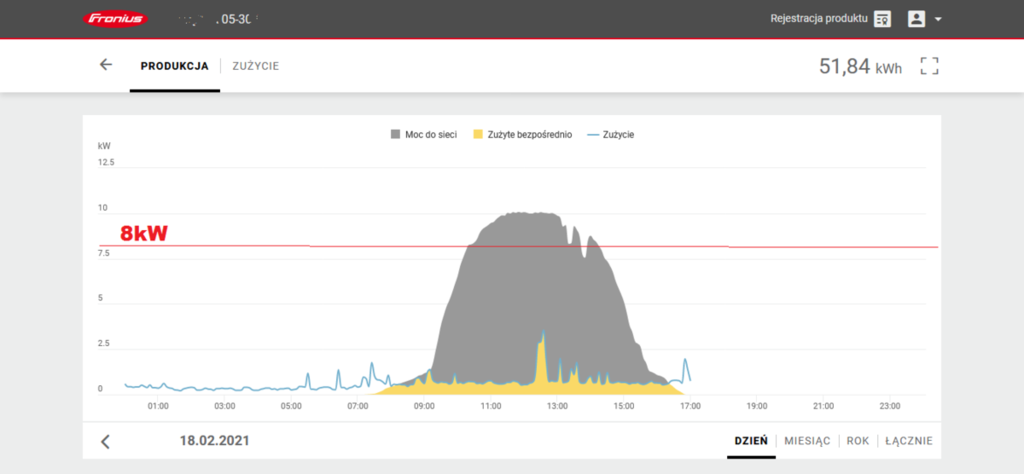Image resolution: width=1024 pixels, height=474 pixels.
Task: Switch to the Produkcja tab
Action: (174, 66)
